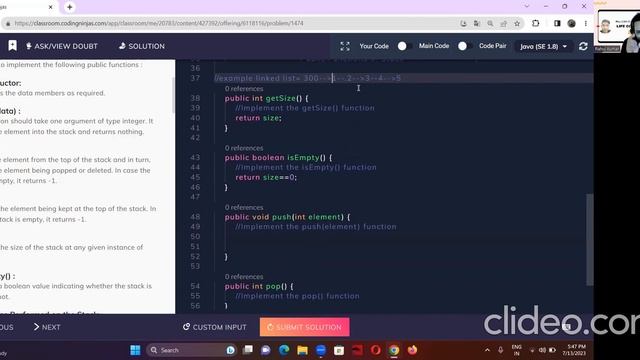
Task: Click the SUBMIT SOLUTION button
Action: (304, 327)
